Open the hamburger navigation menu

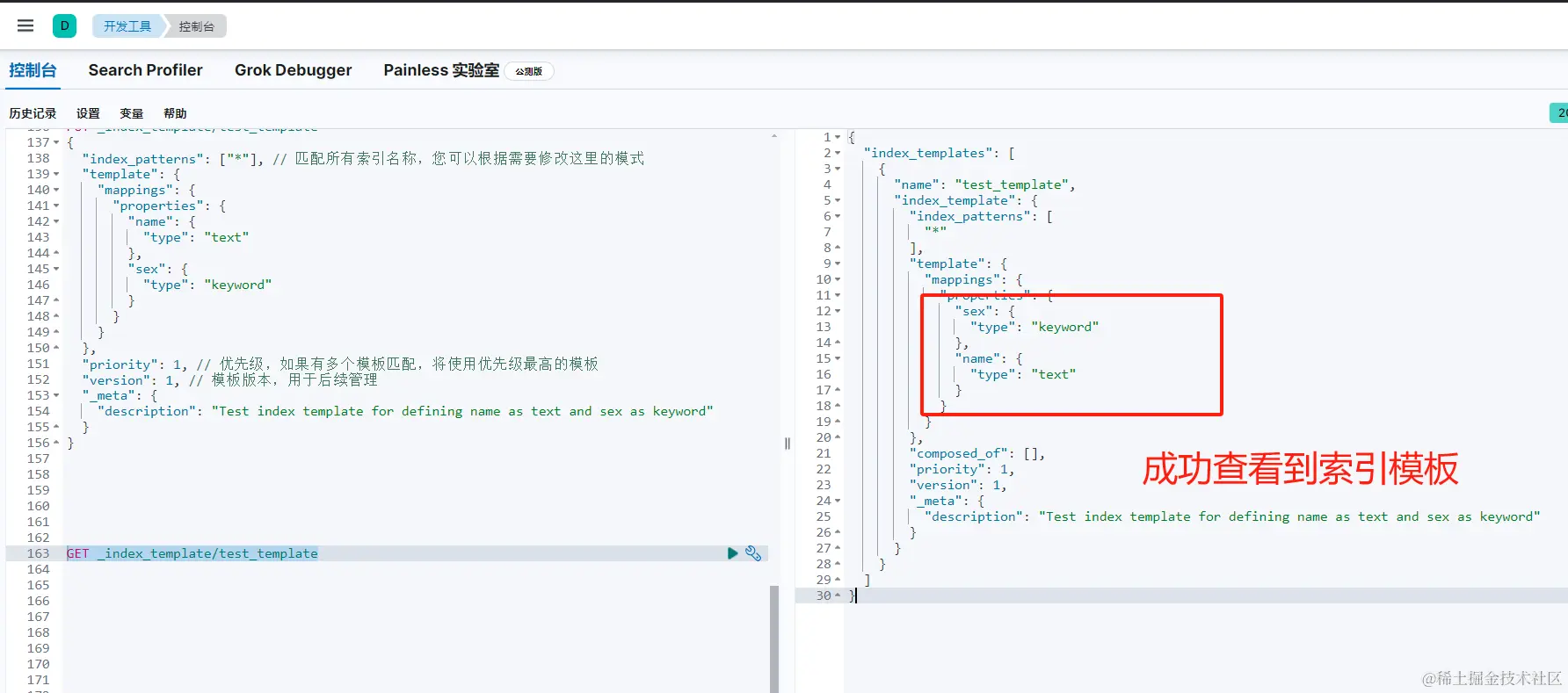pos(25,25)
